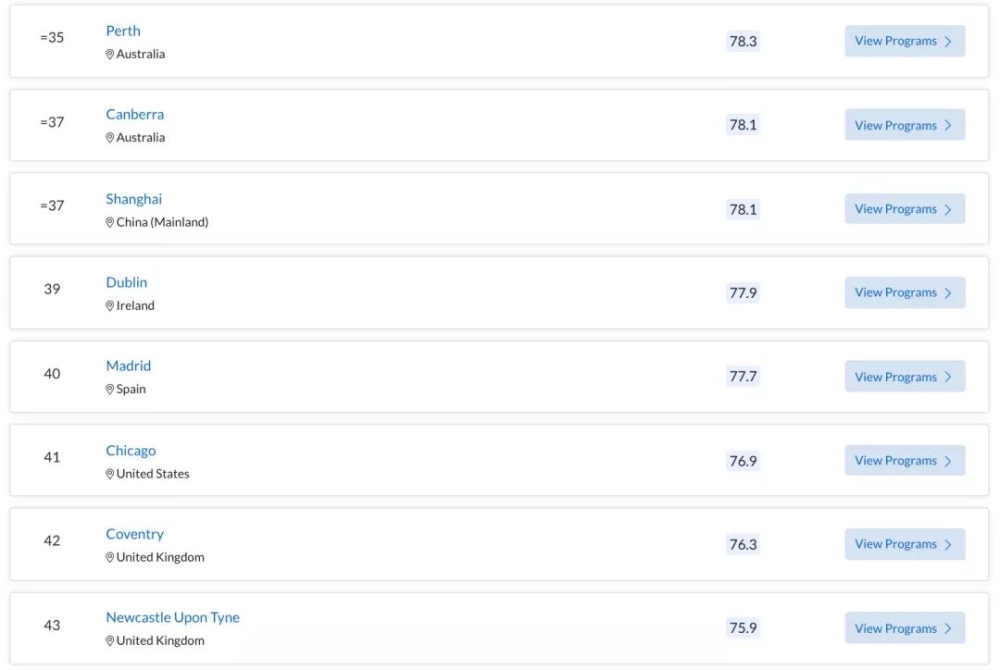Click the location pin next to Spain
The height and width of the screenshot is (670, 1000).
click(110, 390)
